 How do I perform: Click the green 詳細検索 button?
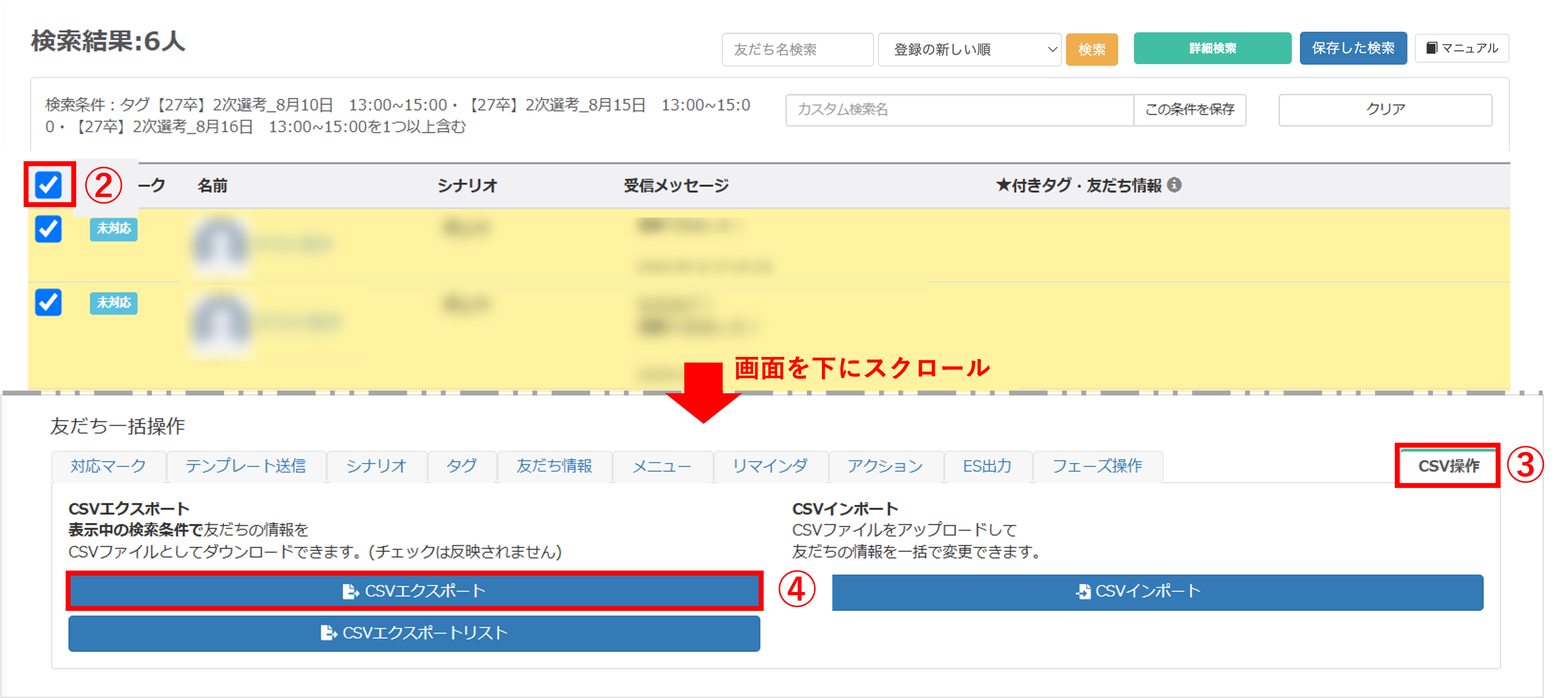(1212, 48)
